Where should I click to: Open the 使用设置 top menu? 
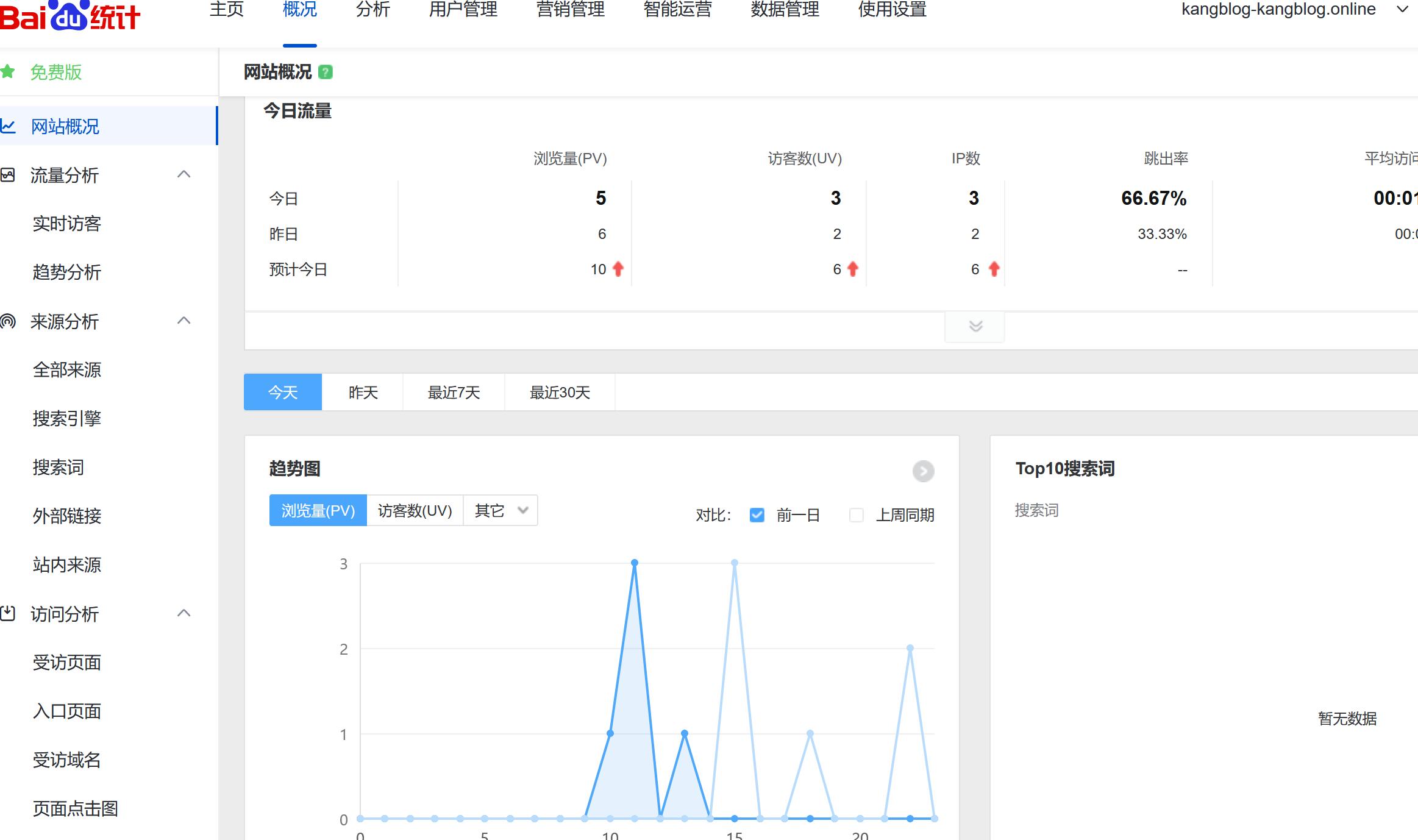pos(892,10)
